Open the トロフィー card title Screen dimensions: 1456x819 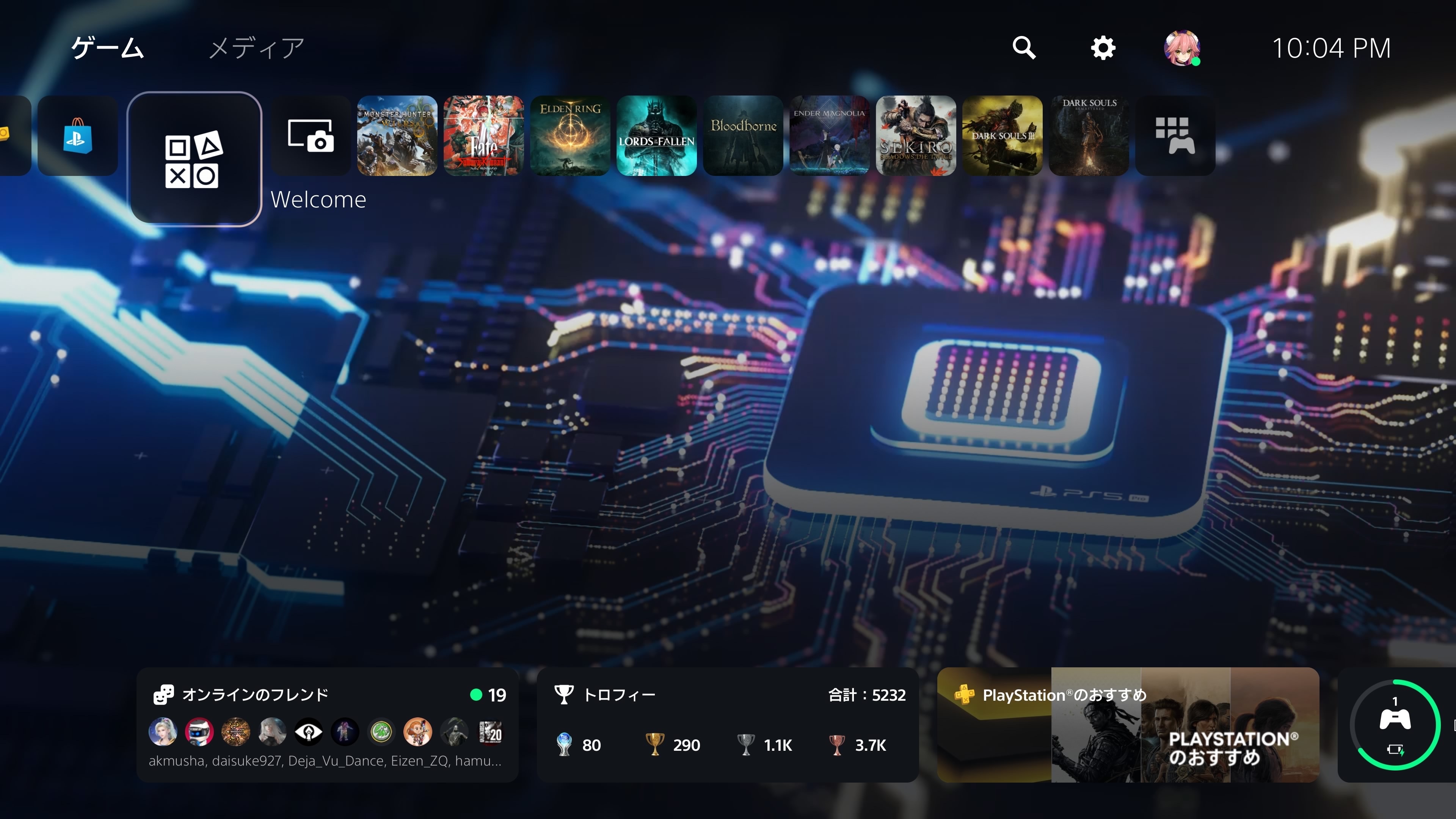(x=619, y=695)
